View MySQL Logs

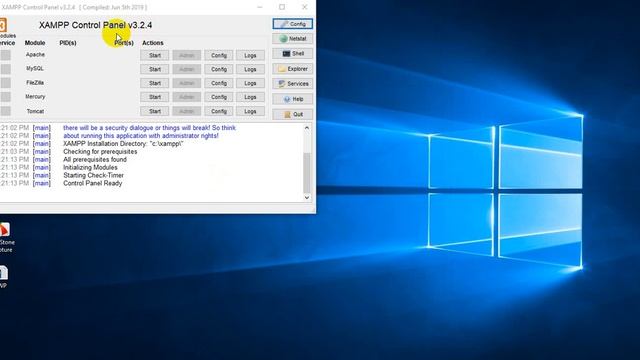coord(250,69)
